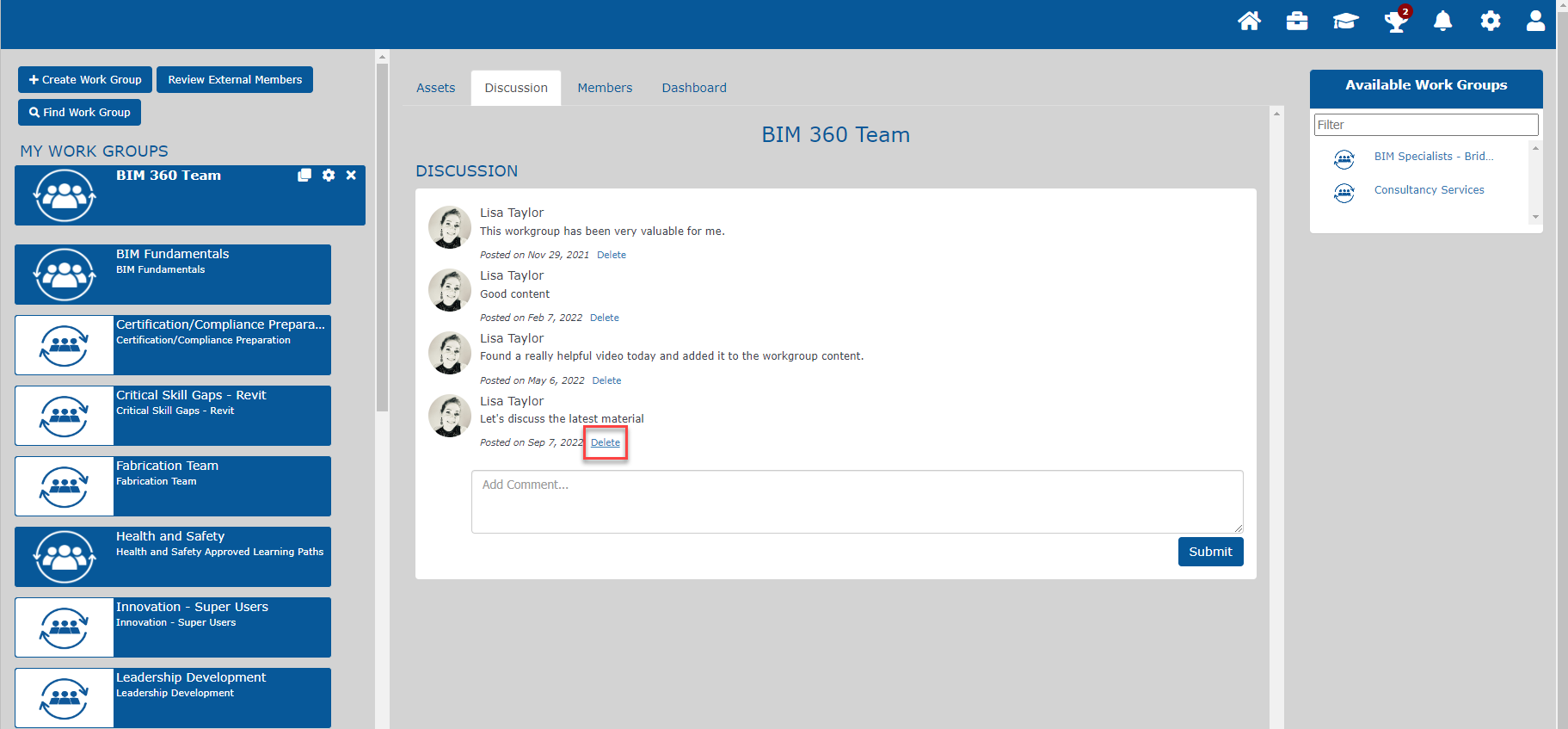The image size is (1568, 729).
Task: Select BIM Fundamentals group icon
Action: pyautogui.click(x=65, y=275)
